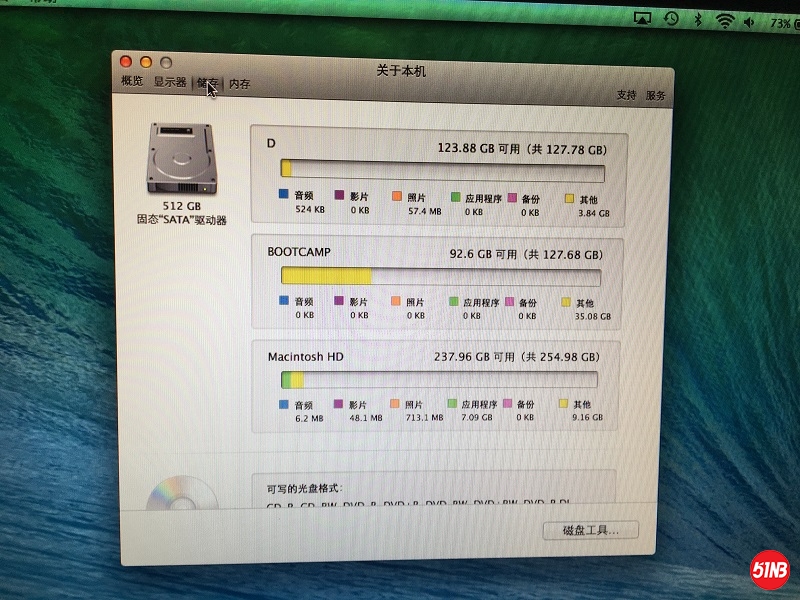Open Time Machine menu bar icon
Viewport: 800px width, 600px height.
pyautogui.click(x=671, y=19)
